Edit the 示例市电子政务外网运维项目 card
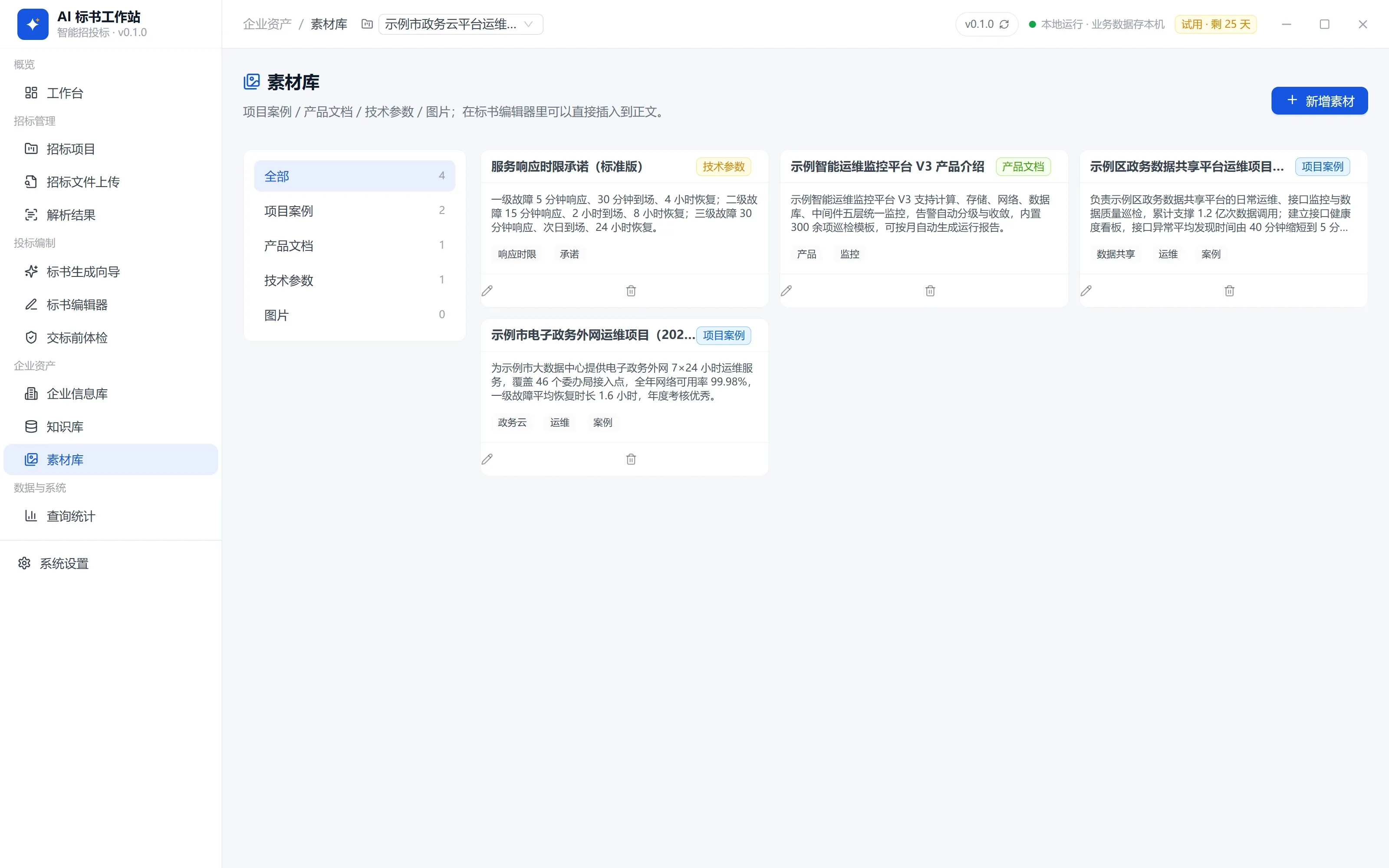The width and height of the screenshot is (1389, 868). click(487, 459)
